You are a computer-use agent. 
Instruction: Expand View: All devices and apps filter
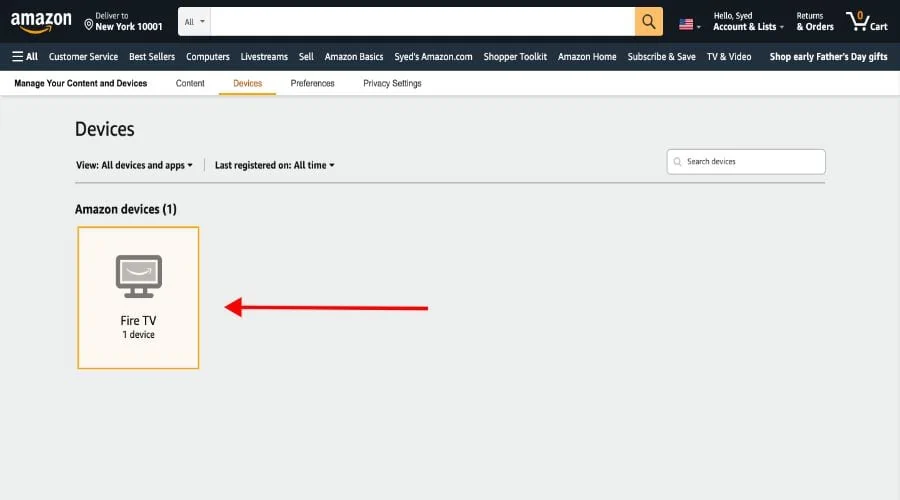134,165
